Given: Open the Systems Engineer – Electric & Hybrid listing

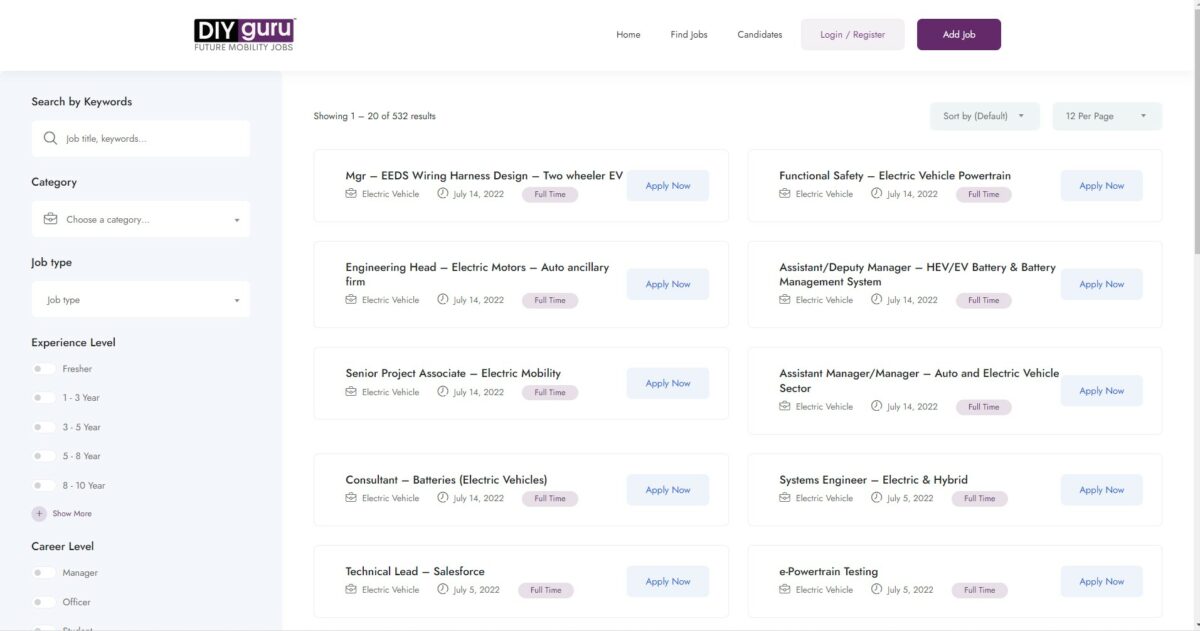Looking at the screenshot, I should [x=874, y=480].
